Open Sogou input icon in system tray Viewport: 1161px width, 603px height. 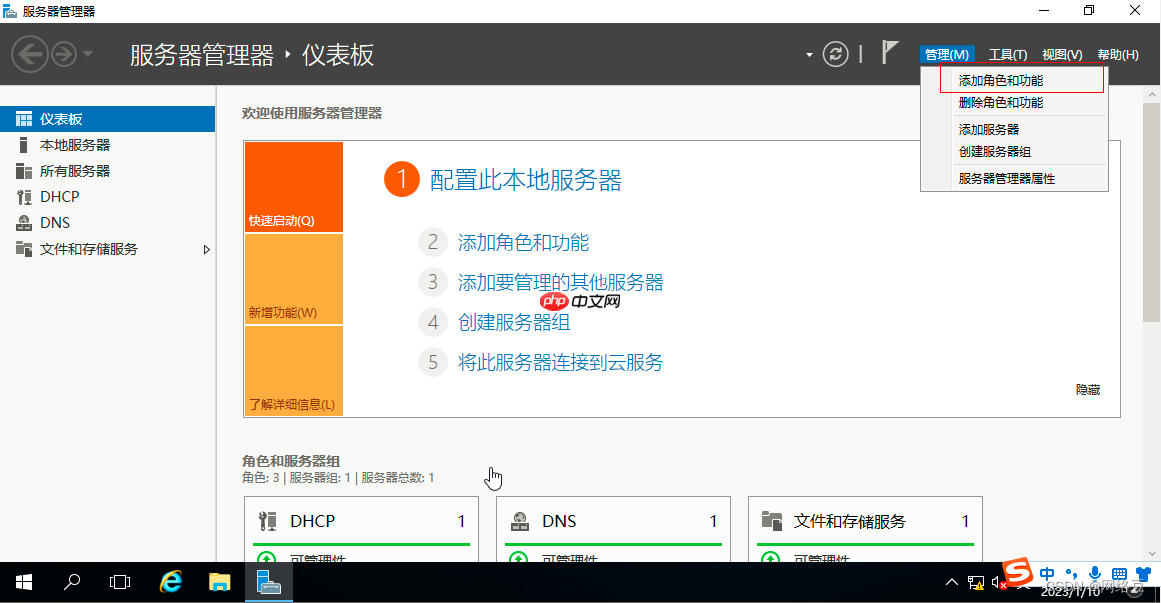[1017, 574]
